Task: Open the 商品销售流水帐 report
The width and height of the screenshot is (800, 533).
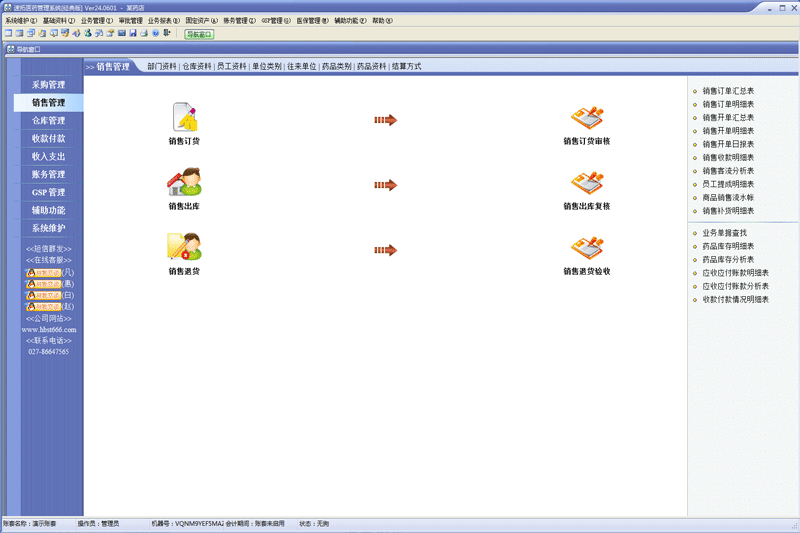Action: [x=728, y=197]
